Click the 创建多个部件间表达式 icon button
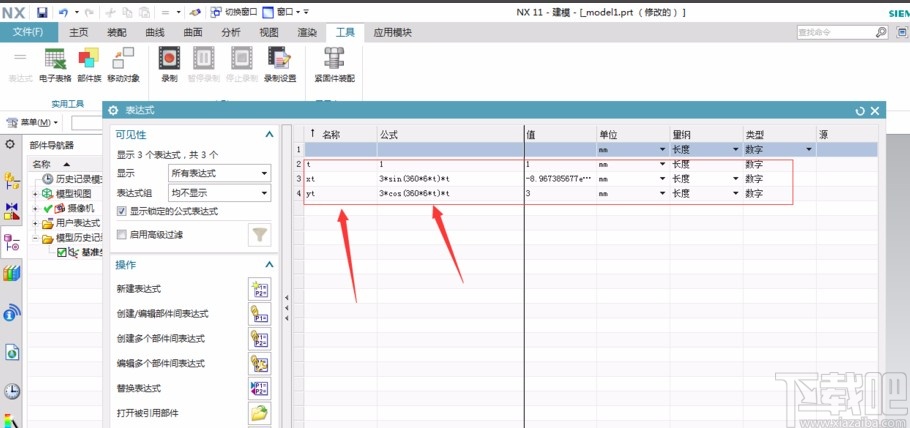Image resolution: width=910 pixels, height=428 pixels. [x=259, y=339]
